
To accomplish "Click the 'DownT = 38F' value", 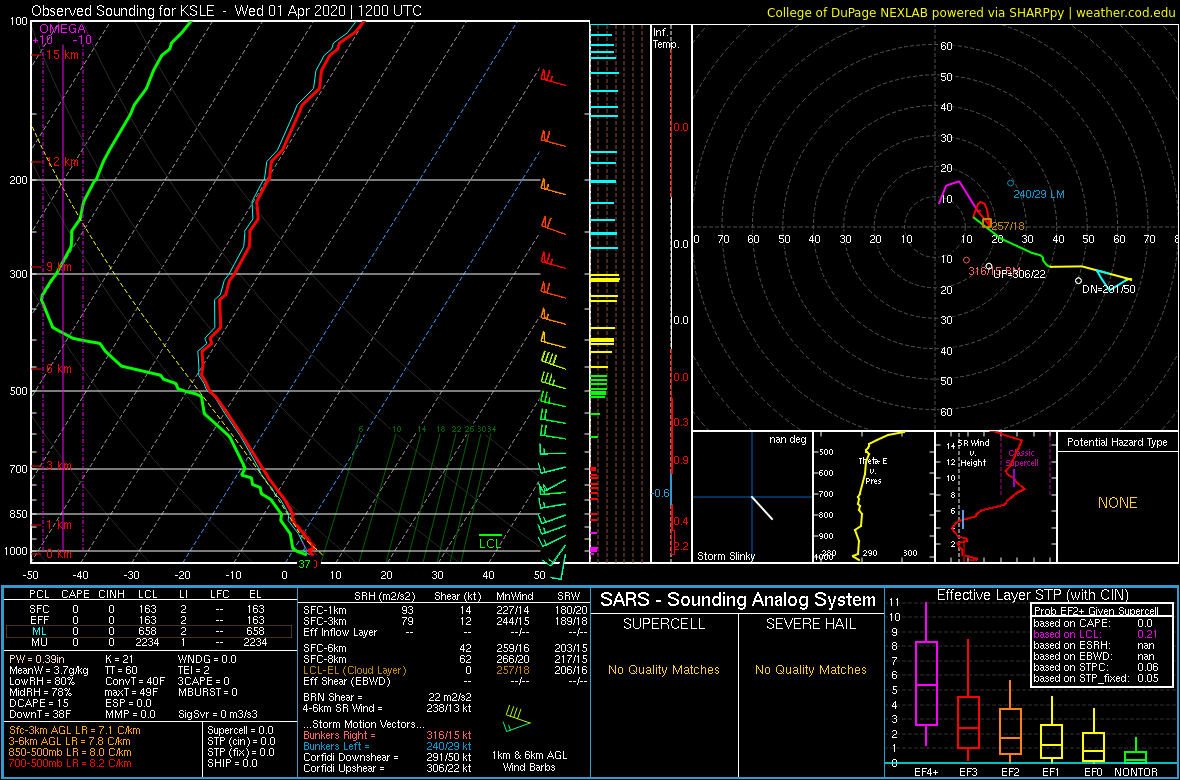I will click(x=40, y=713).
